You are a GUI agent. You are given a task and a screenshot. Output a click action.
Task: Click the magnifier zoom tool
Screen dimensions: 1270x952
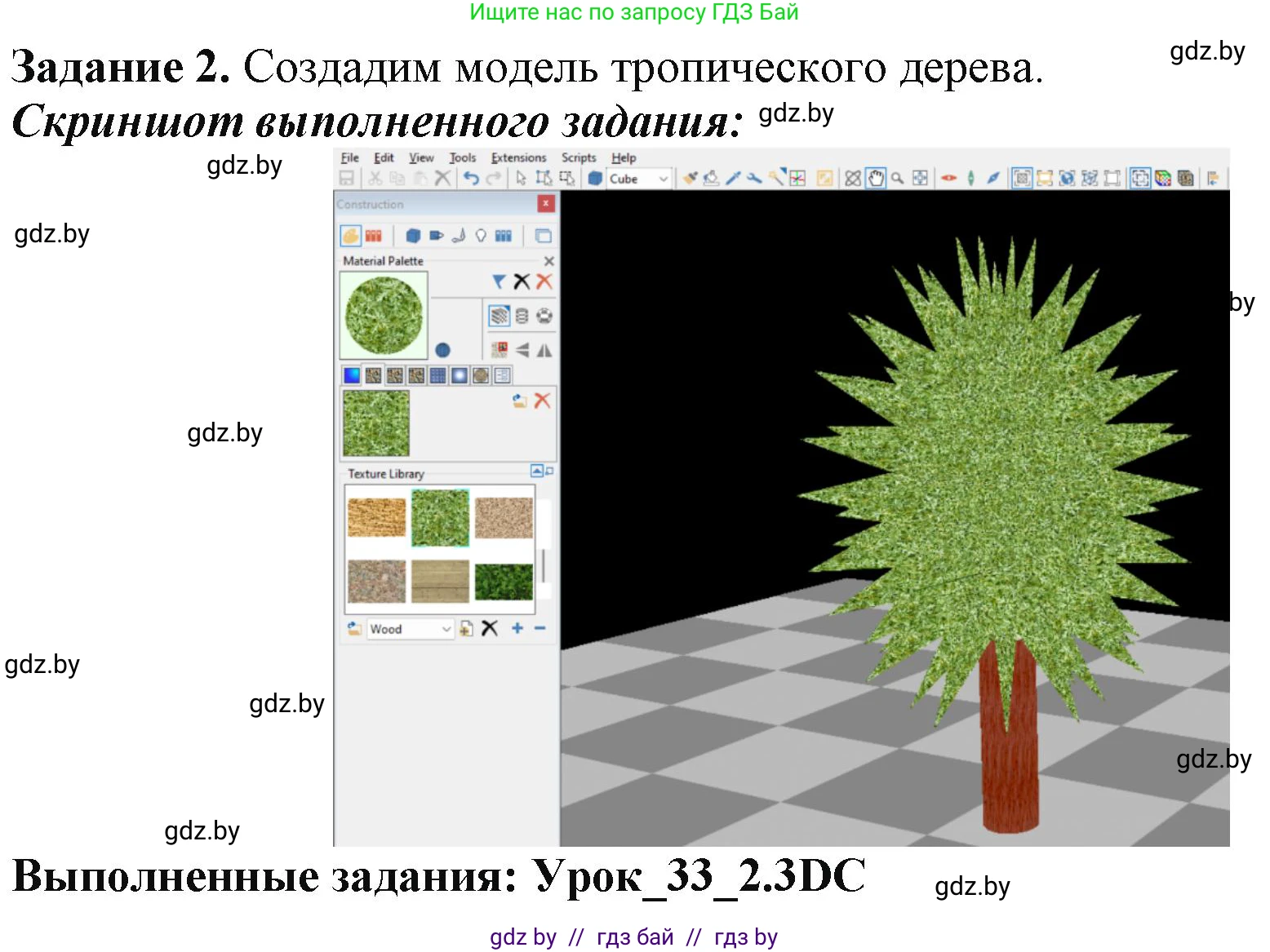click(x=897, y=178)
